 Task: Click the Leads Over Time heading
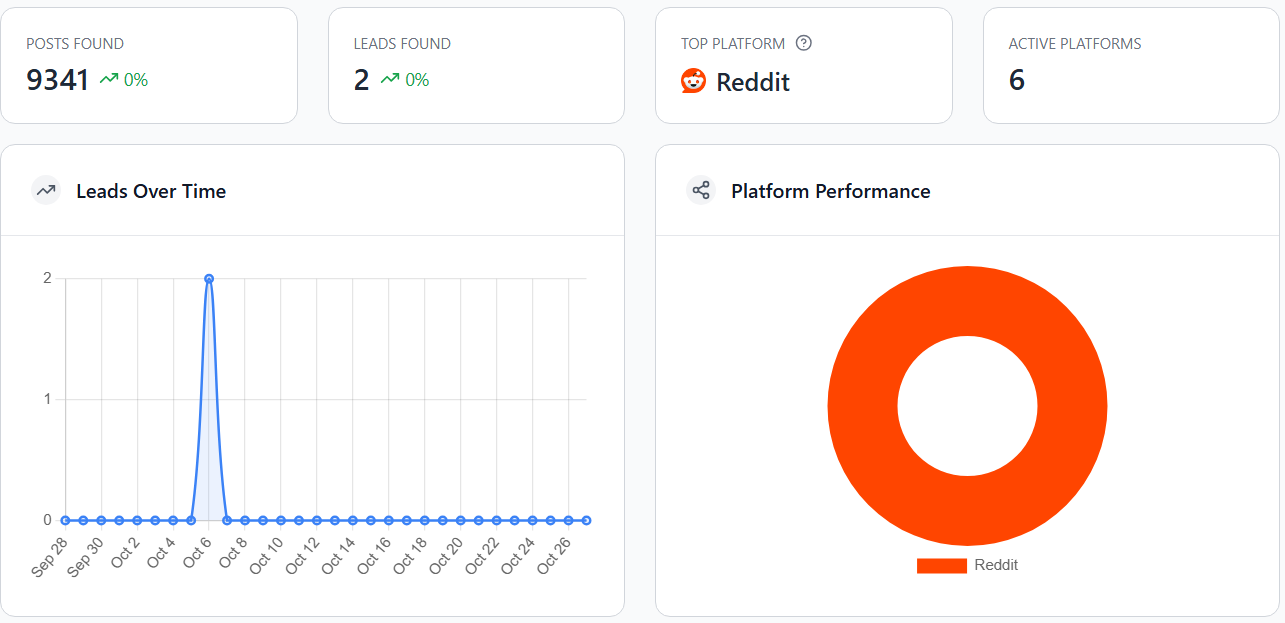tap(151, 191)
